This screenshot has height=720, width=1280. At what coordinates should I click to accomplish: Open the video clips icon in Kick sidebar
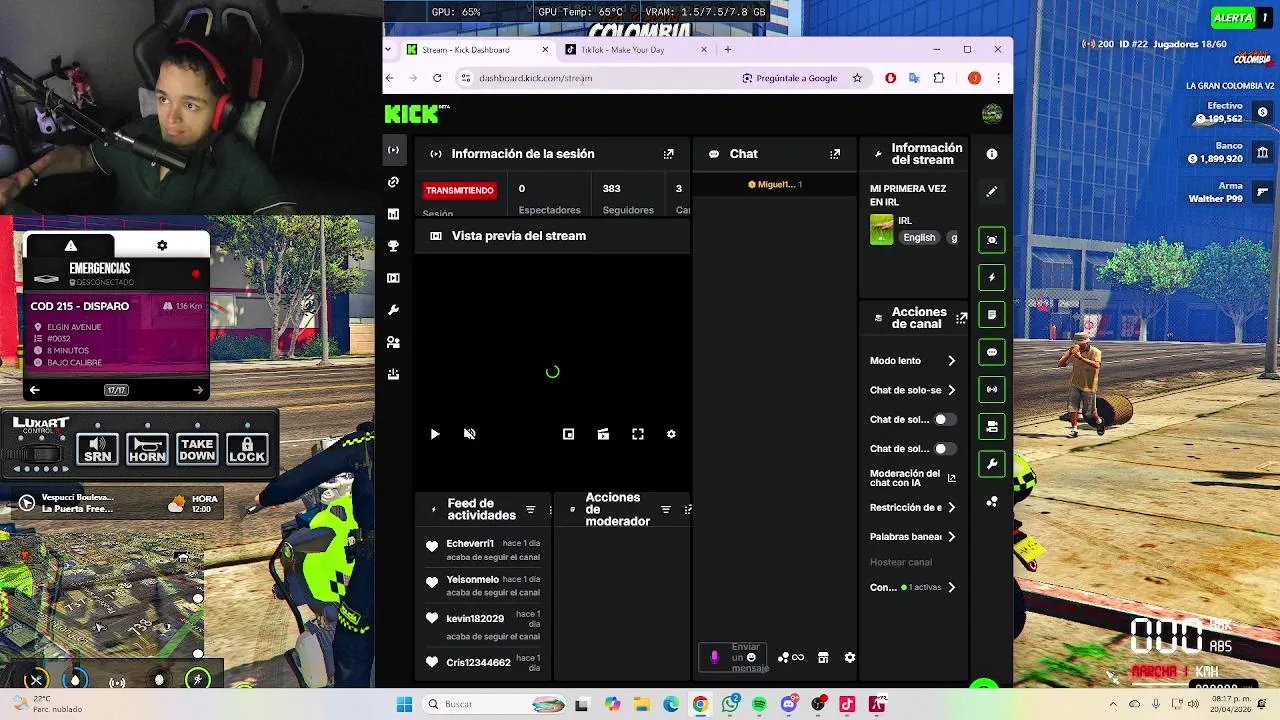tap(393, 278)
